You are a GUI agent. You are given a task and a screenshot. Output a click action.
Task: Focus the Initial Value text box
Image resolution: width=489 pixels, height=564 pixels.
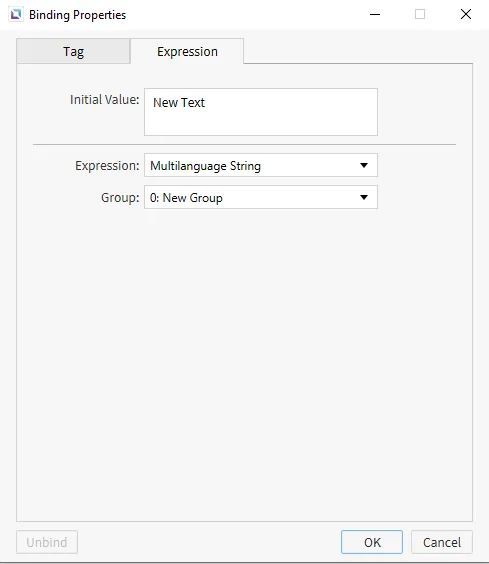(261, 112)
